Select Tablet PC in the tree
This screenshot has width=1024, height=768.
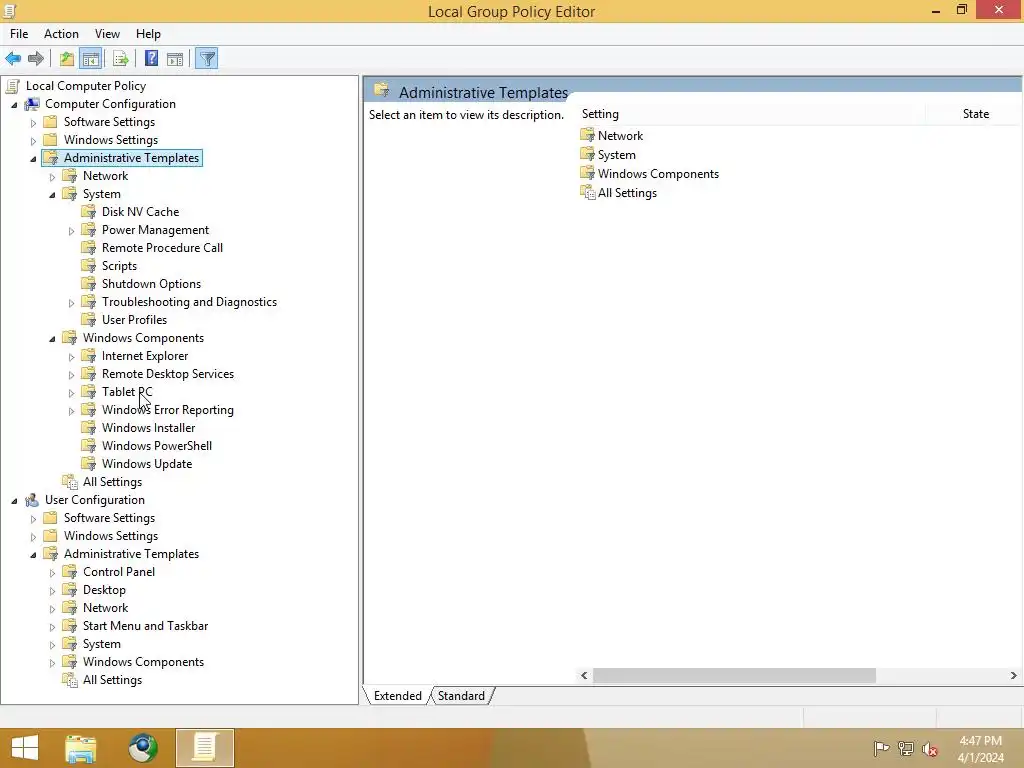coord(127,392)
